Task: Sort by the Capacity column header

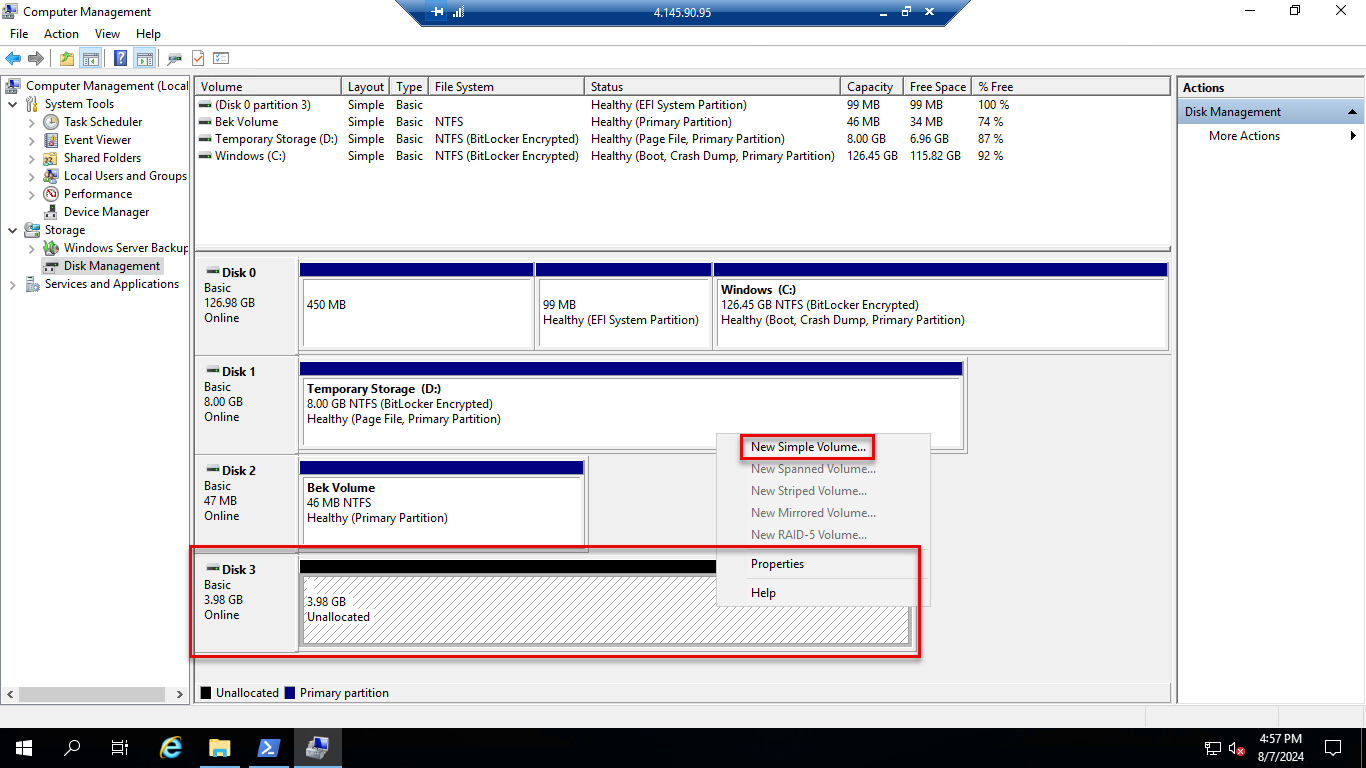Action: 871,87
